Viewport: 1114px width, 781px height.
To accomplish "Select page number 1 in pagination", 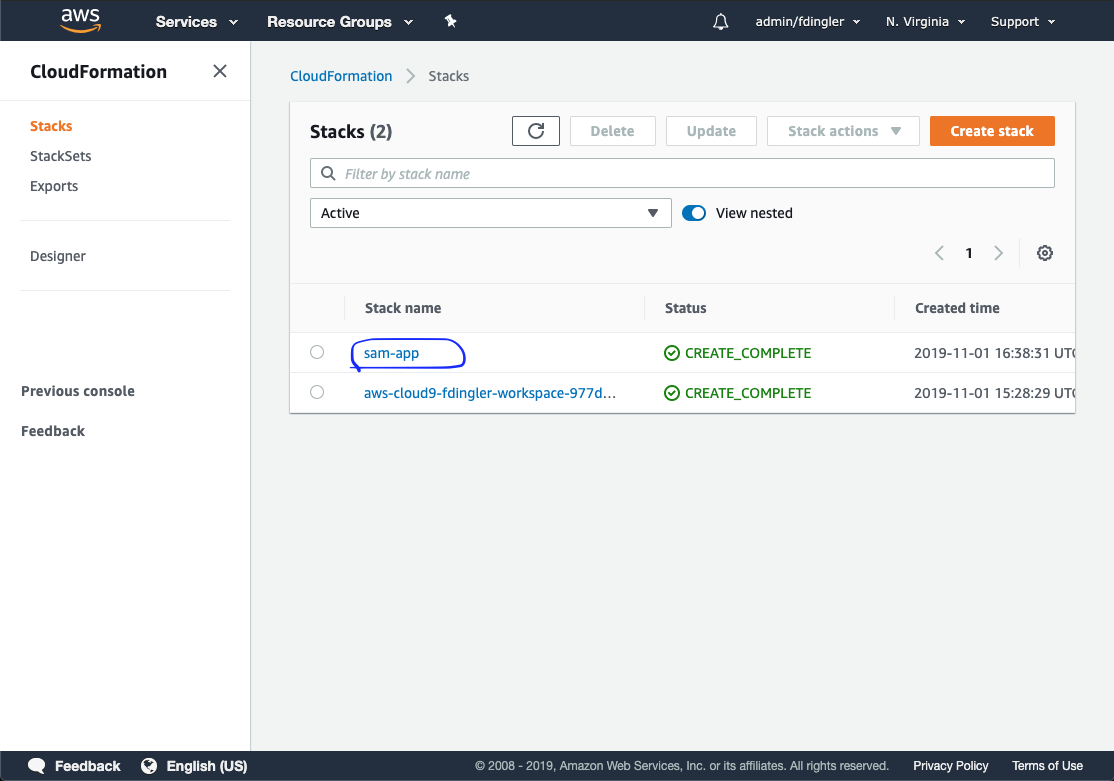I will [969, 253].
